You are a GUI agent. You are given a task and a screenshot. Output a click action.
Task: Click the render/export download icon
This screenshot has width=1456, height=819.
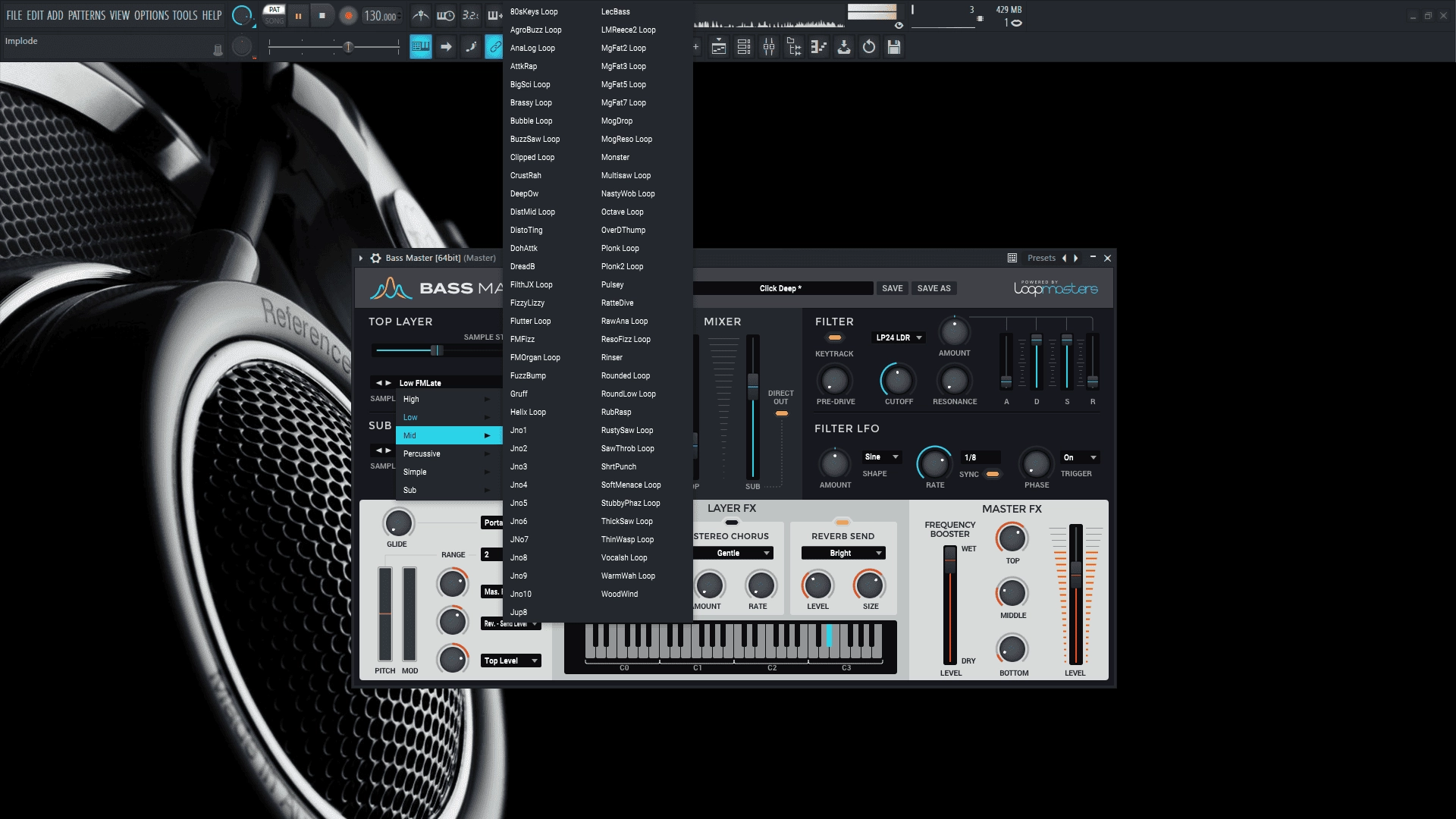pos(844,47)
